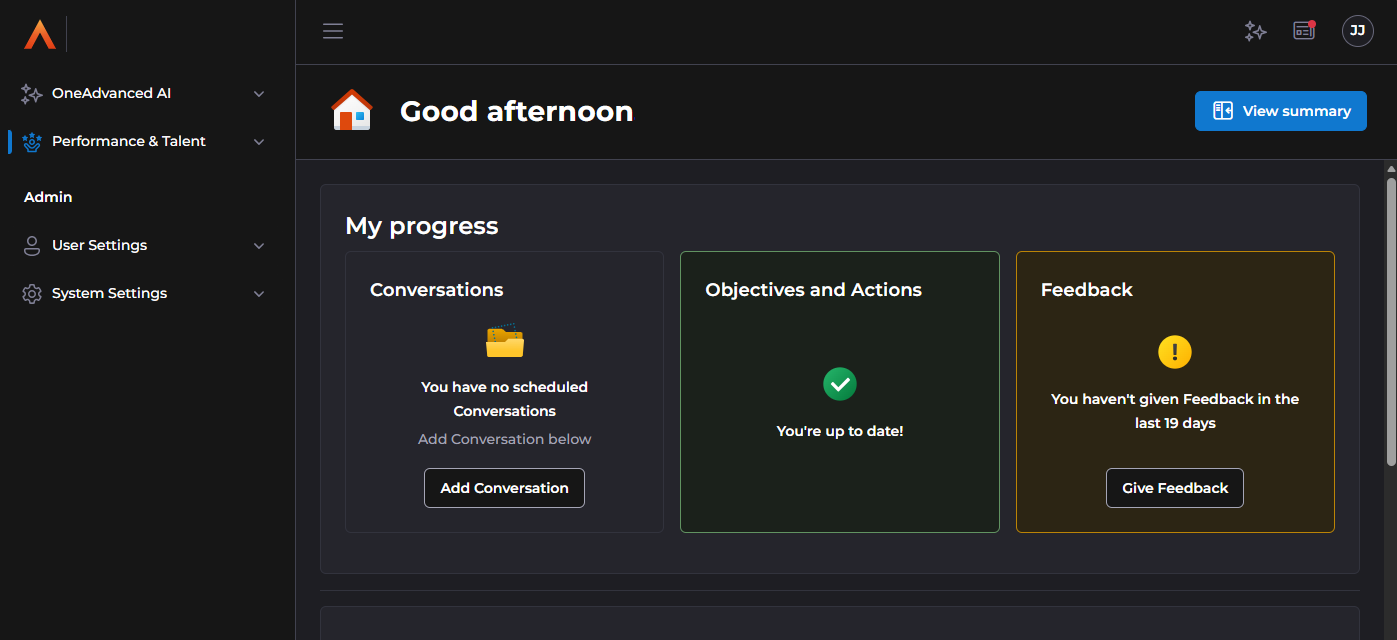Open System Settings menu item
The image size is (1397, 640).
(147, 293)
